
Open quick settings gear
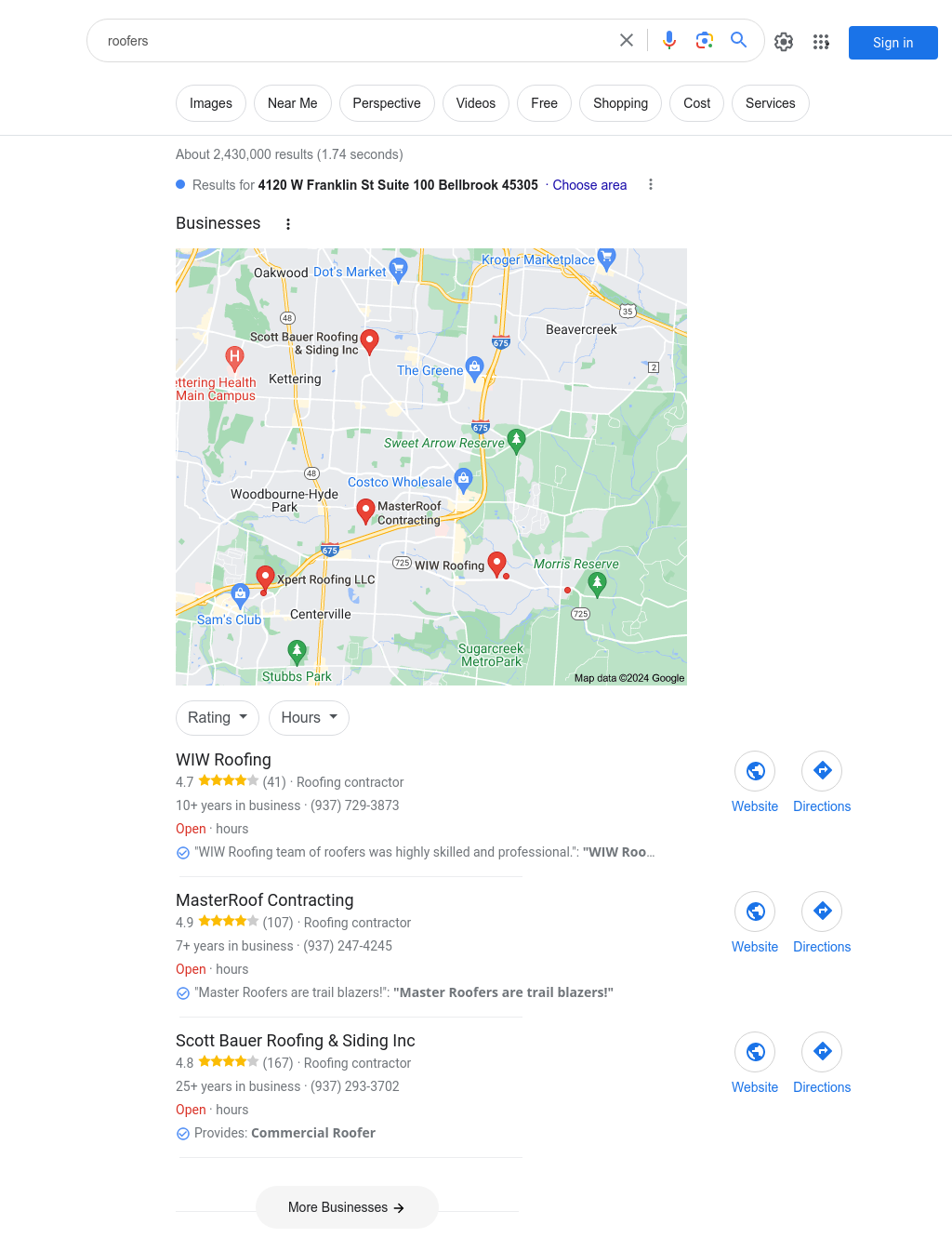[784, 42]
